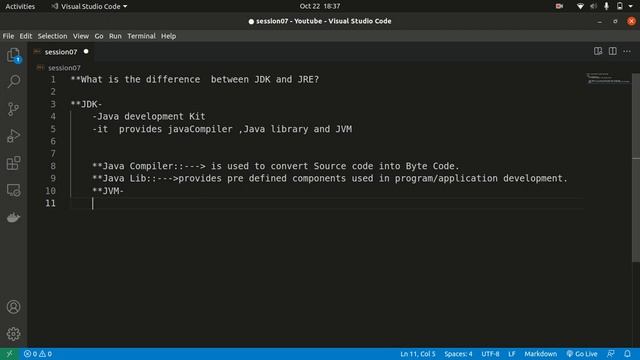Select the session07 editor tab
This screenshot has height=360, width=640.
[61, 52]
